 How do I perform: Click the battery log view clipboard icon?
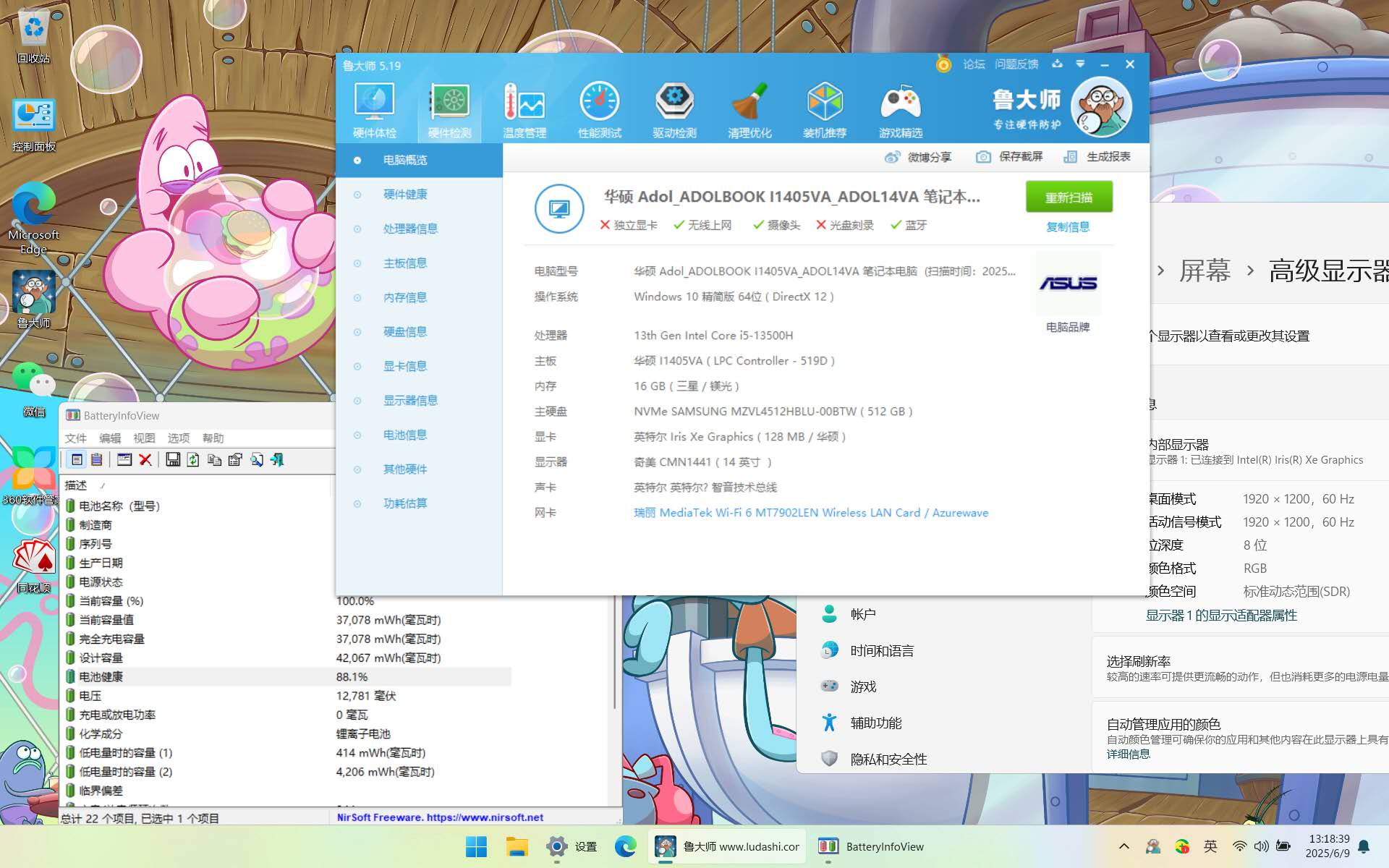(x=96, y=459)
